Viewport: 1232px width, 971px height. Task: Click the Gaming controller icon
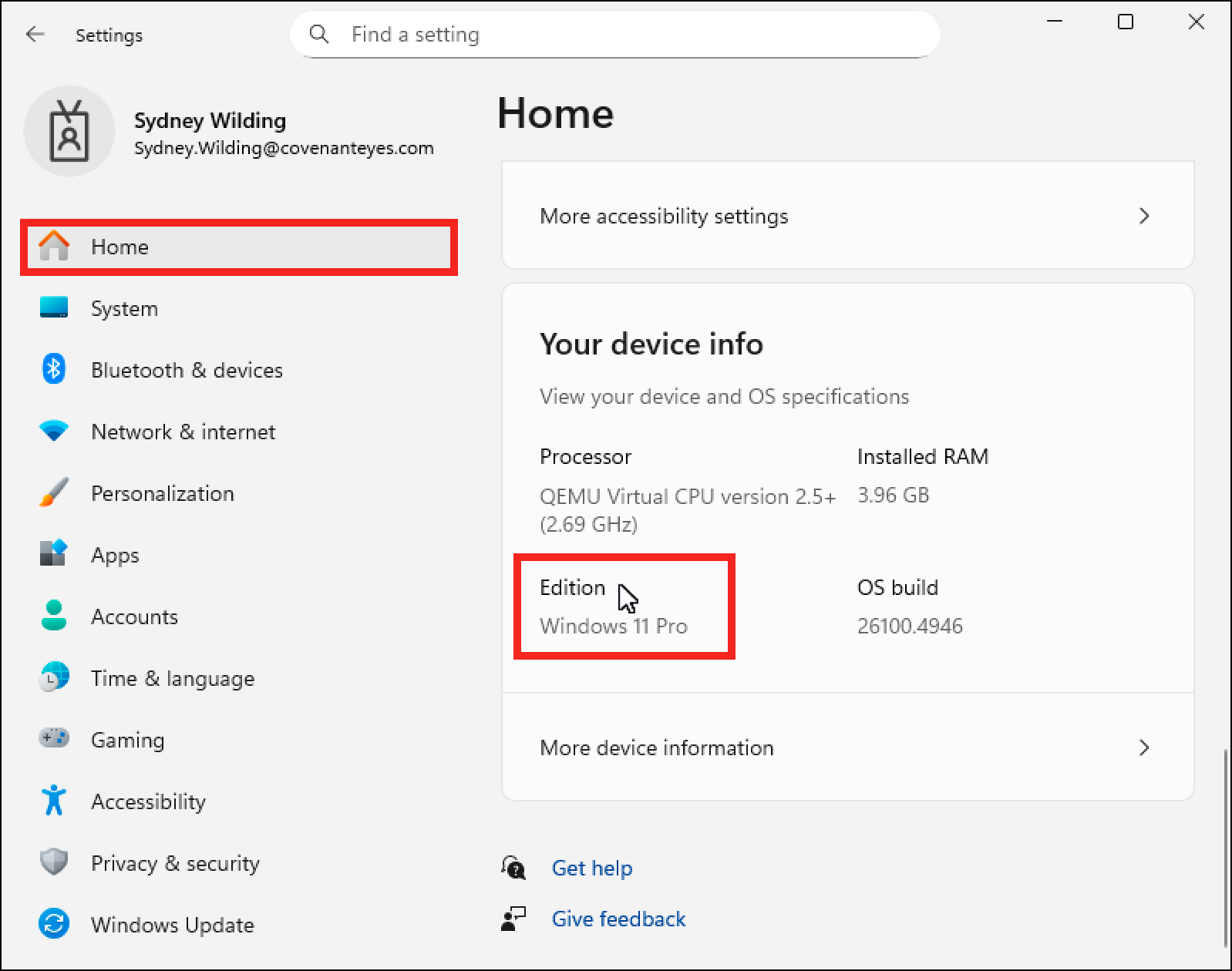53,740
